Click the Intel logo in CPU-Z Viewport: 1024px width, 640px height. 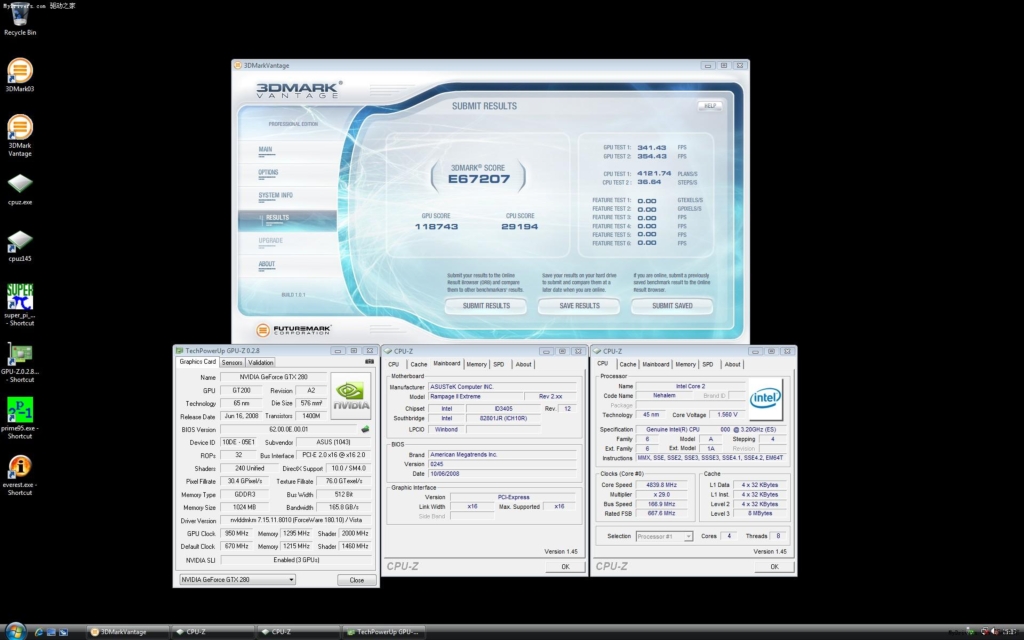click(765, 398)
